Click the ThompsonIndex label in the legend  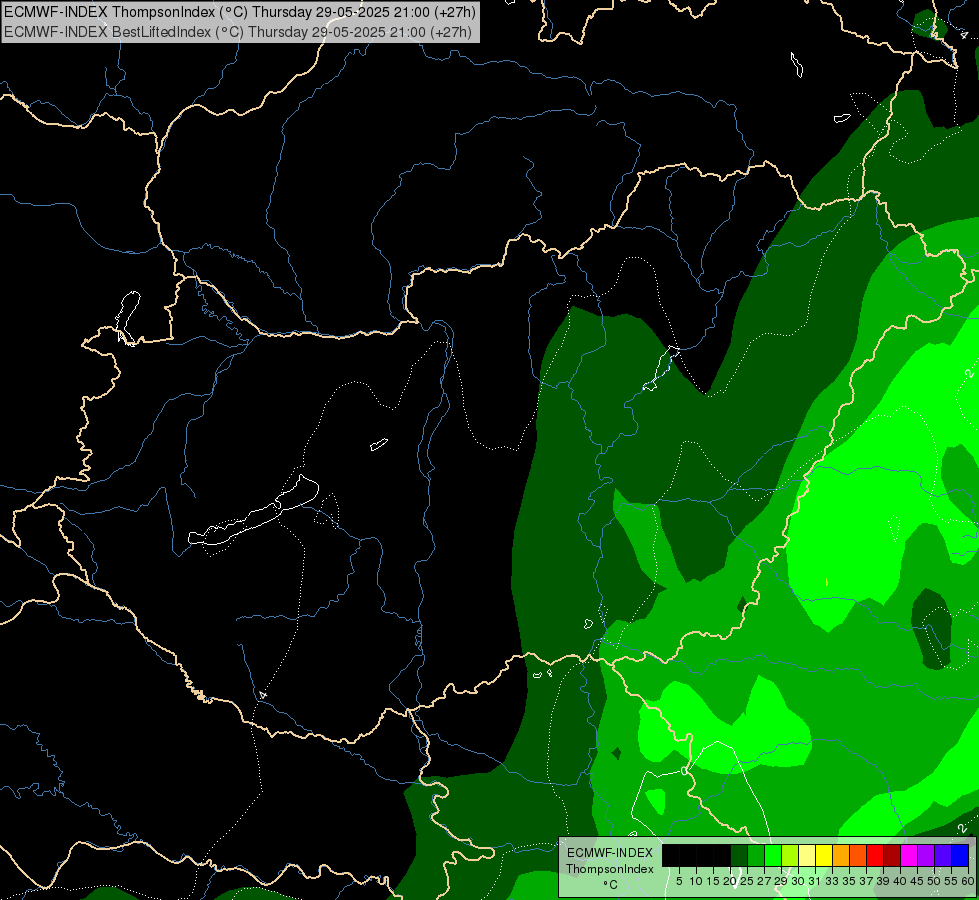click(x=610, y=869)
